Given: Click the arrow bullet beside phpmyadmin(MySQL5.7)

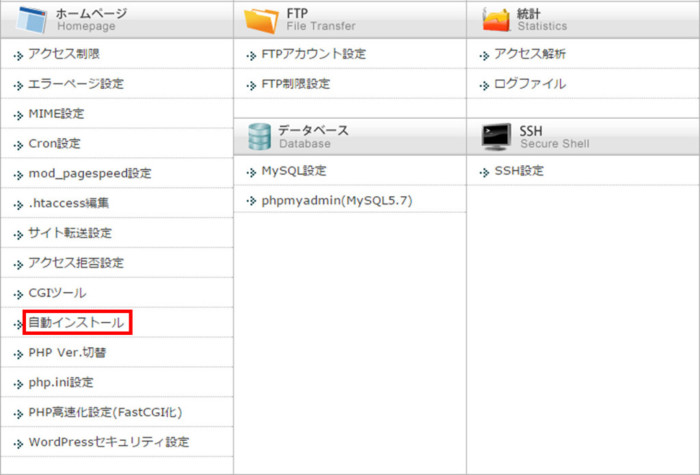Looking at the screenshot, I should (x=251, y=201).
